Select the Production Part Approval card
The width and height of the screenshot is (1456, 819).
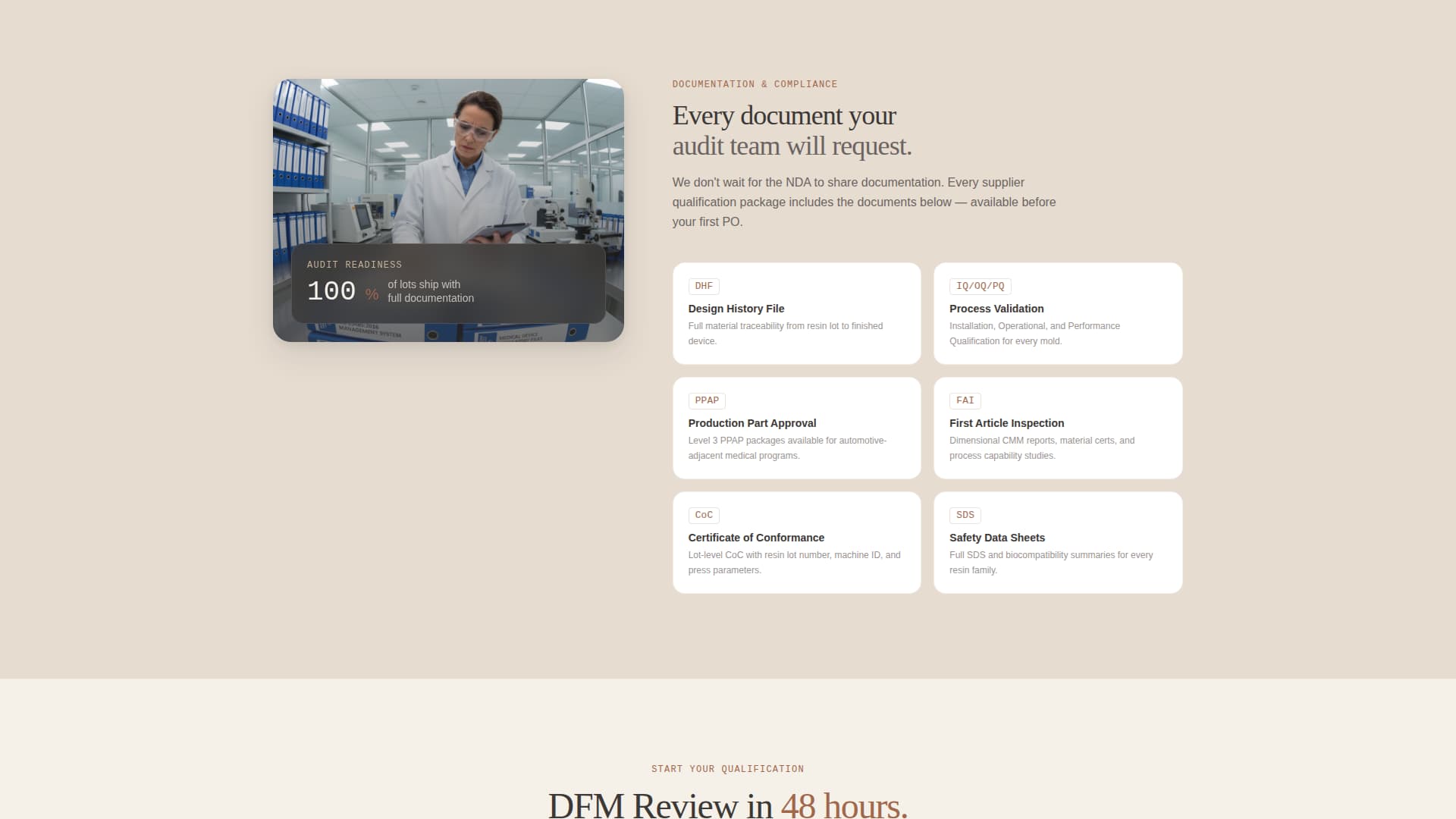coord(796,428)
